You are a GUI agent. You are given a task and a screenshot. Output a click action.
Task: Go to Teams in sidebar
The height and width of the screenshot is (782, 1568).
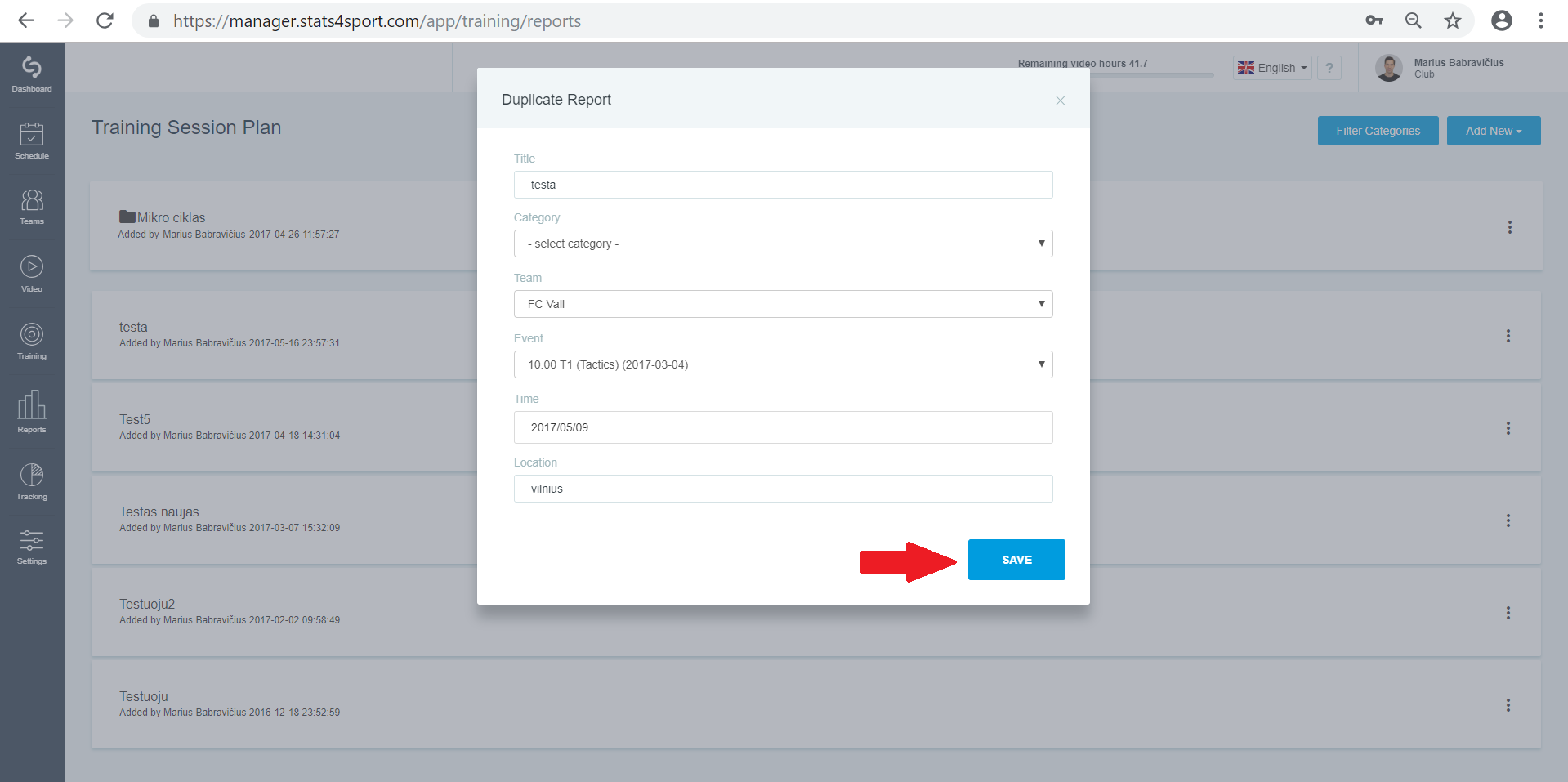(x=32, y=207)
